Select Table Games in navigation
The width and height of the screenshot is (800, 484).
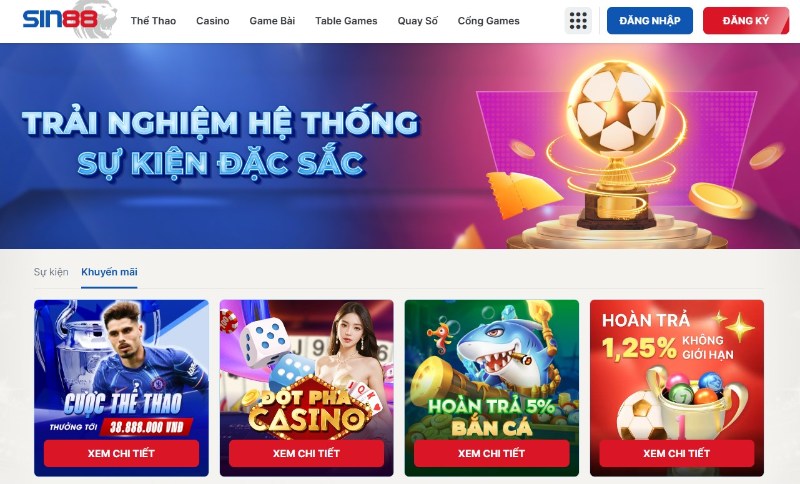click(x=346, y=21)
